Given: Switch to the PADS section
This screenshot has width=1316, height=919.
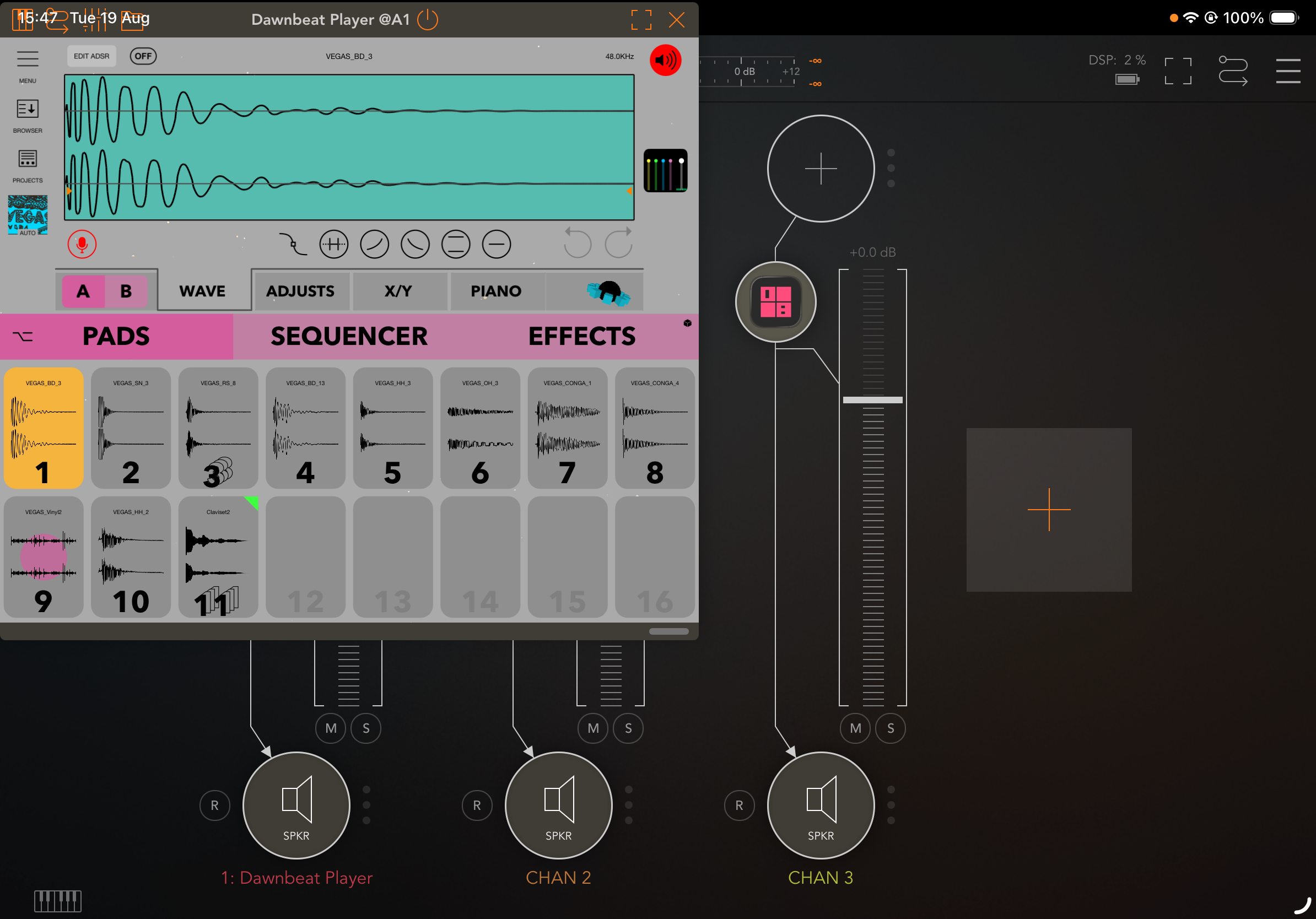Looking at the screenshot, I should [116, 336].
